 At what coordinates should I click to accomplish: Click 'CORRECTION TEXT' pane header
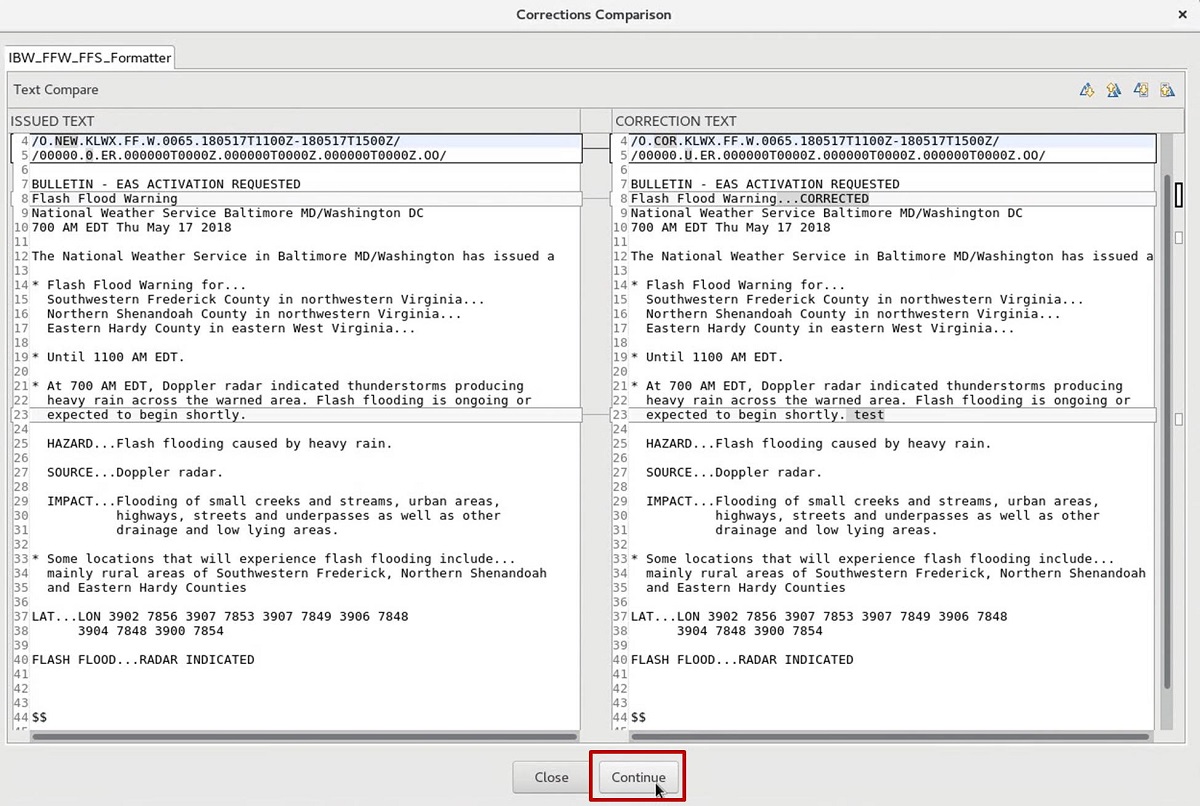pos(675,120)
